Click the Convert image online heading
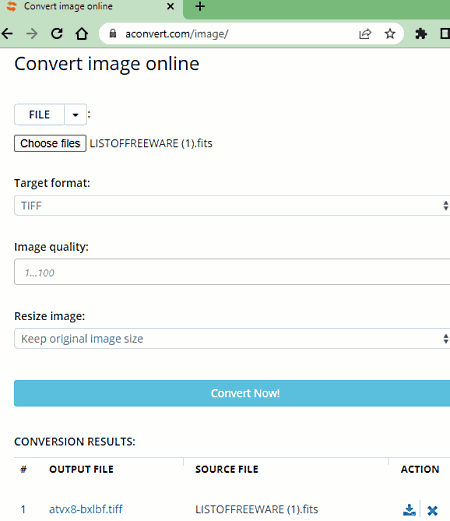Screen dimensions: 450x521 pos(107,64)
